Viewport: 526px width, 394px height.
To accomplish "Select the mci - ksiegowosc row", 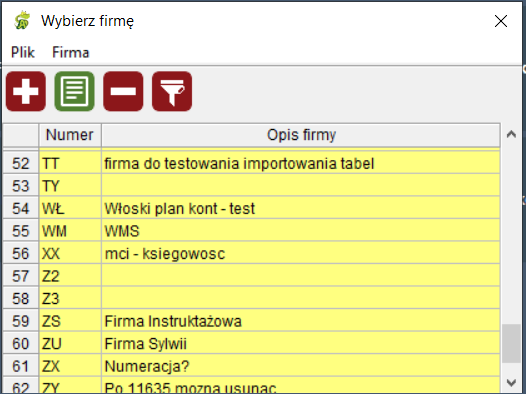I will (x=252, y=253).
